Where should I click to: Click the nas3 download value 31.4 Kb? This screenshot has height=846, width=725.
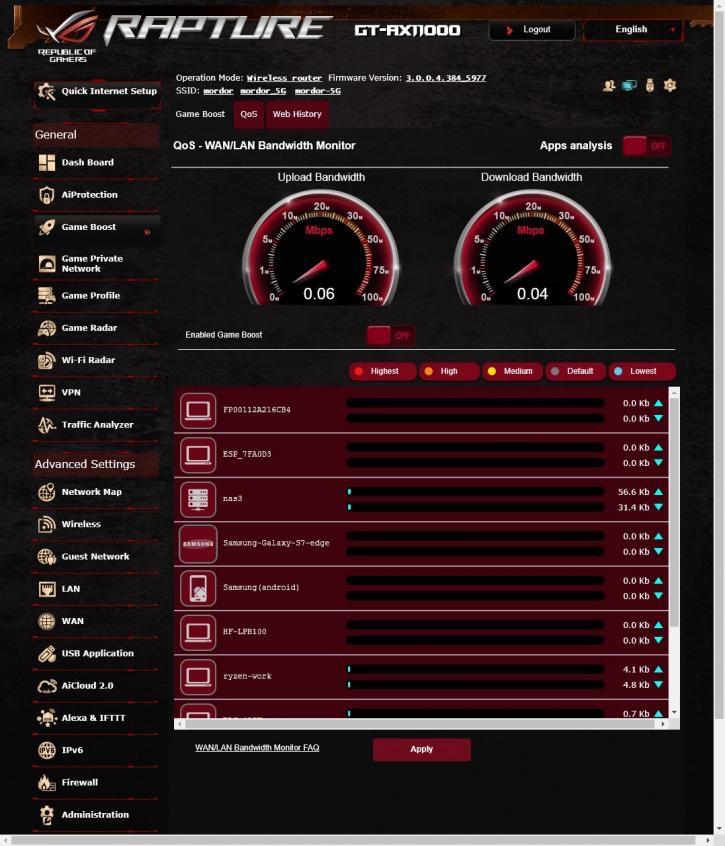(x=633, y=508)
